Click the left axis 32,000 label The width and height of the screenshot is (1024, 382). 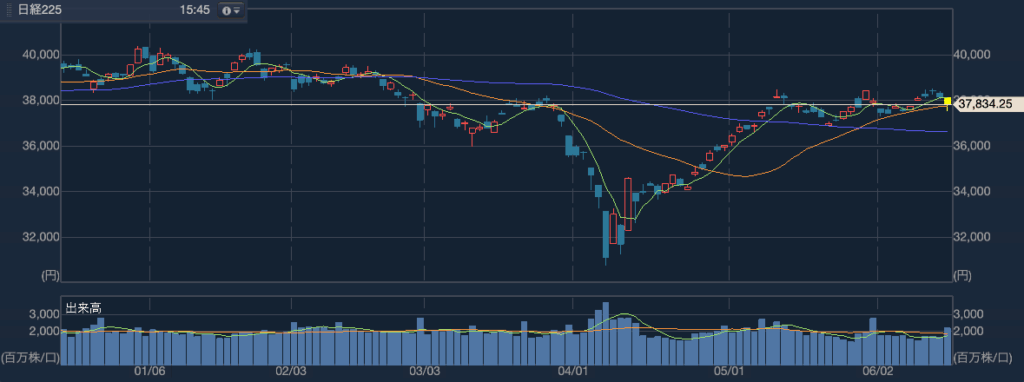point(40,237)
